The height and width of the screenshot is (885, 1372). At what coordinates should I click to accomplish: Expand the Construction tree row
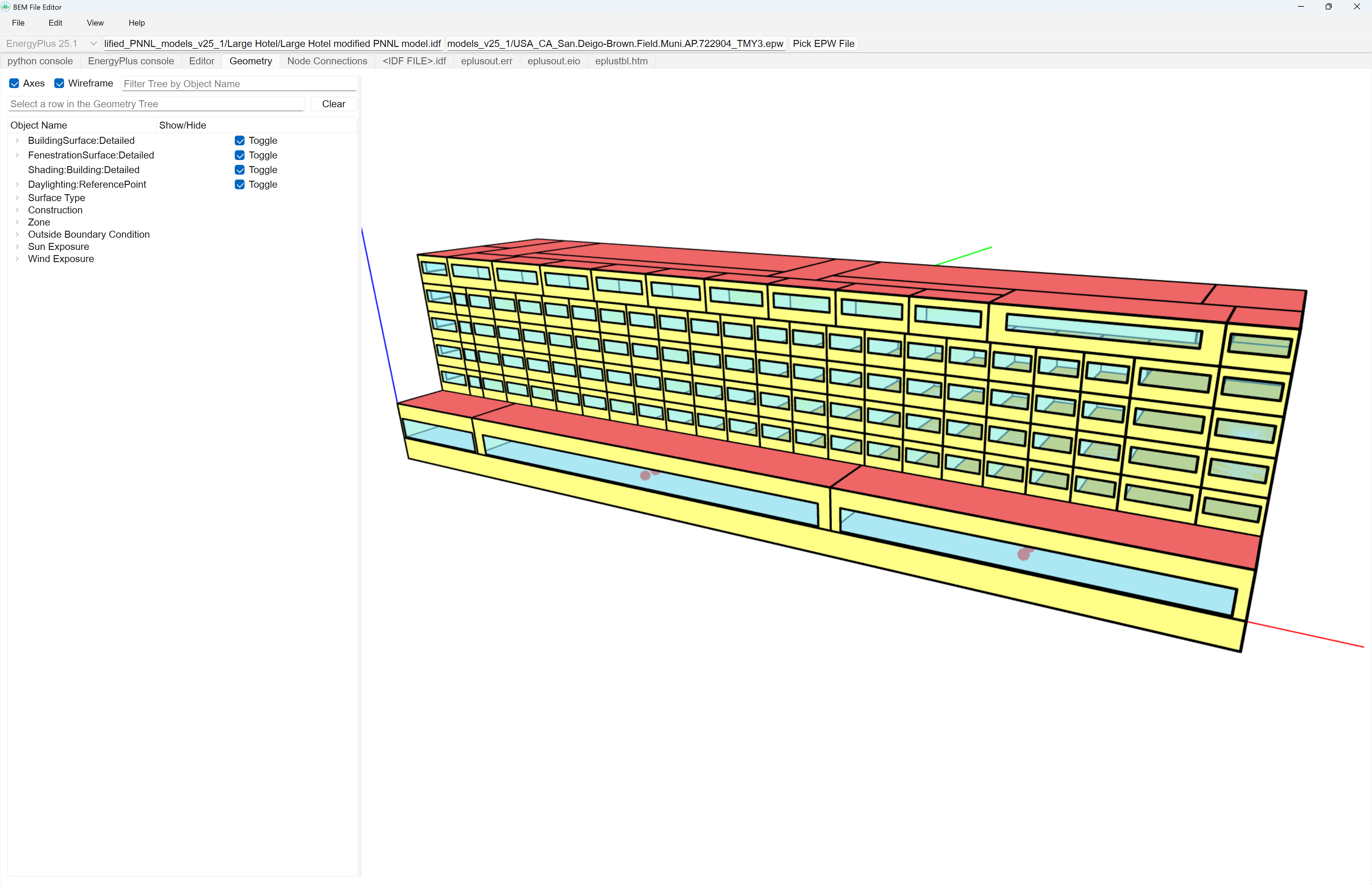tap(17, 210)
